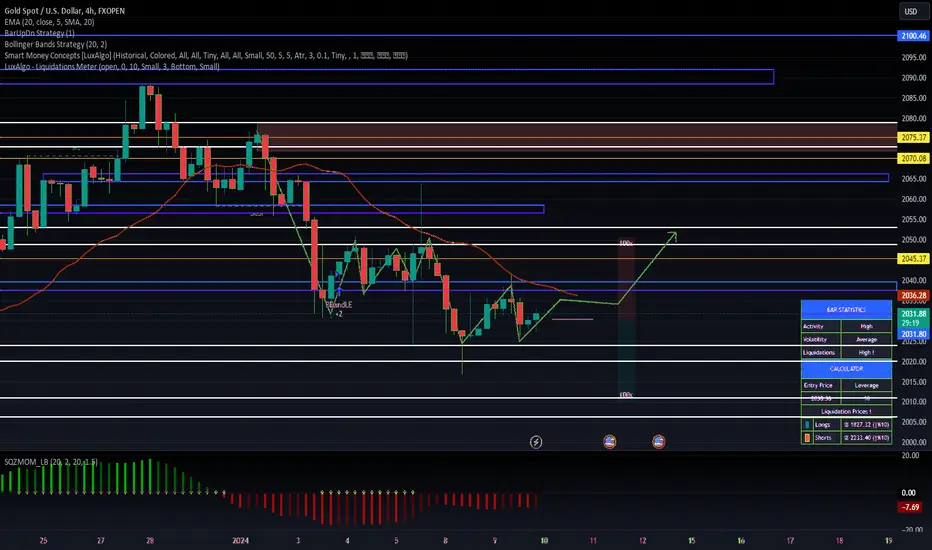Screen dimensions: 932x550
Task: Click the Liquidations row label in statistics
Action: pyautogui.click(x=821, y=353)
